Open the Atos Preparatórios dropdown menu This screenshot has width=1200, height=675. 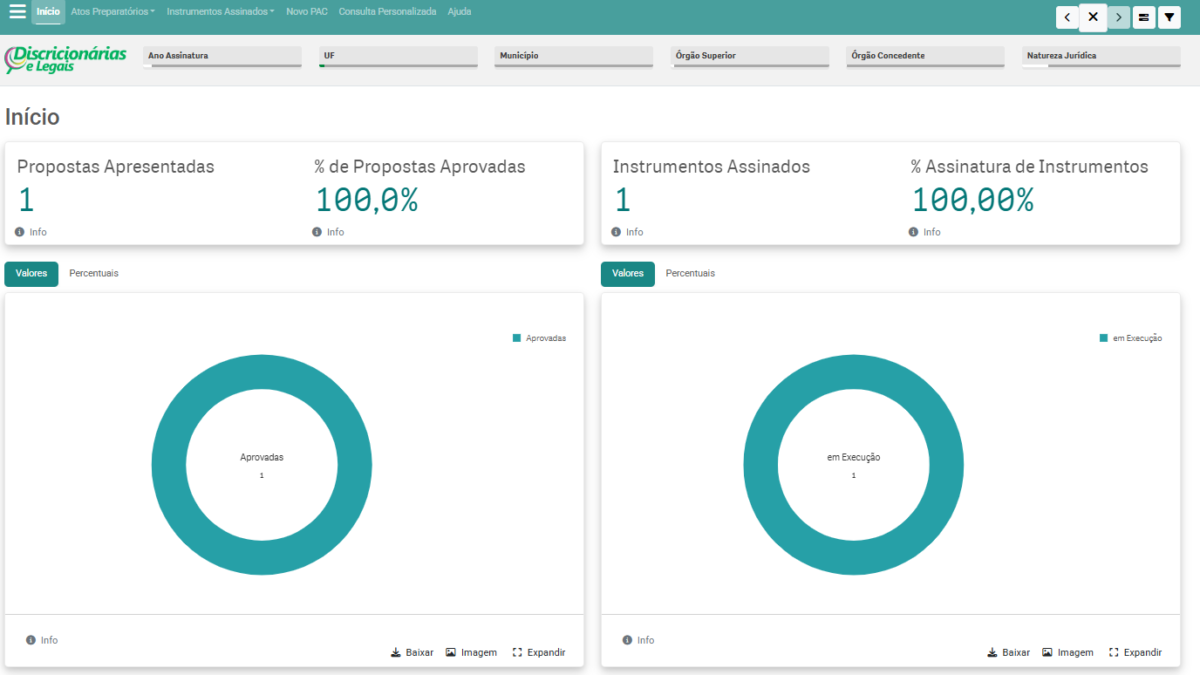(113, 12)
